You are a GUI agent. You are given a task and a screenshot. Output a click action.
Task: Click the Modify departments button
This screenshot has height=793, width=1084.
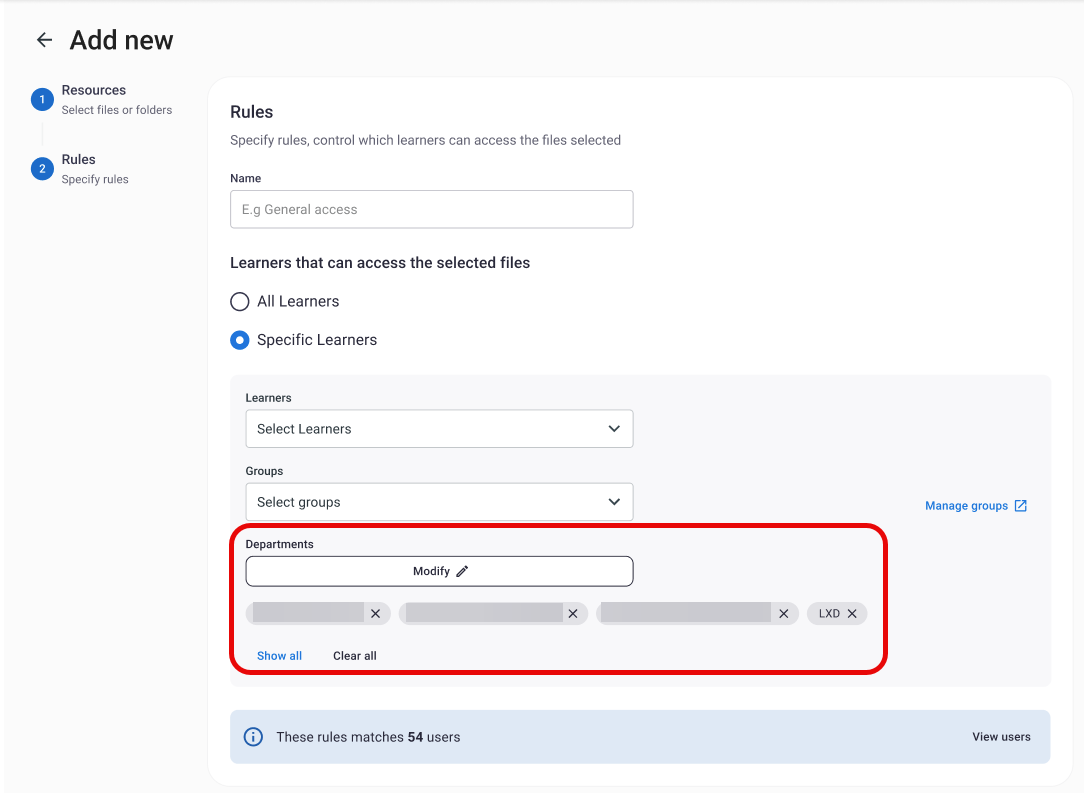pyautogui.click(x=439, y=571)
